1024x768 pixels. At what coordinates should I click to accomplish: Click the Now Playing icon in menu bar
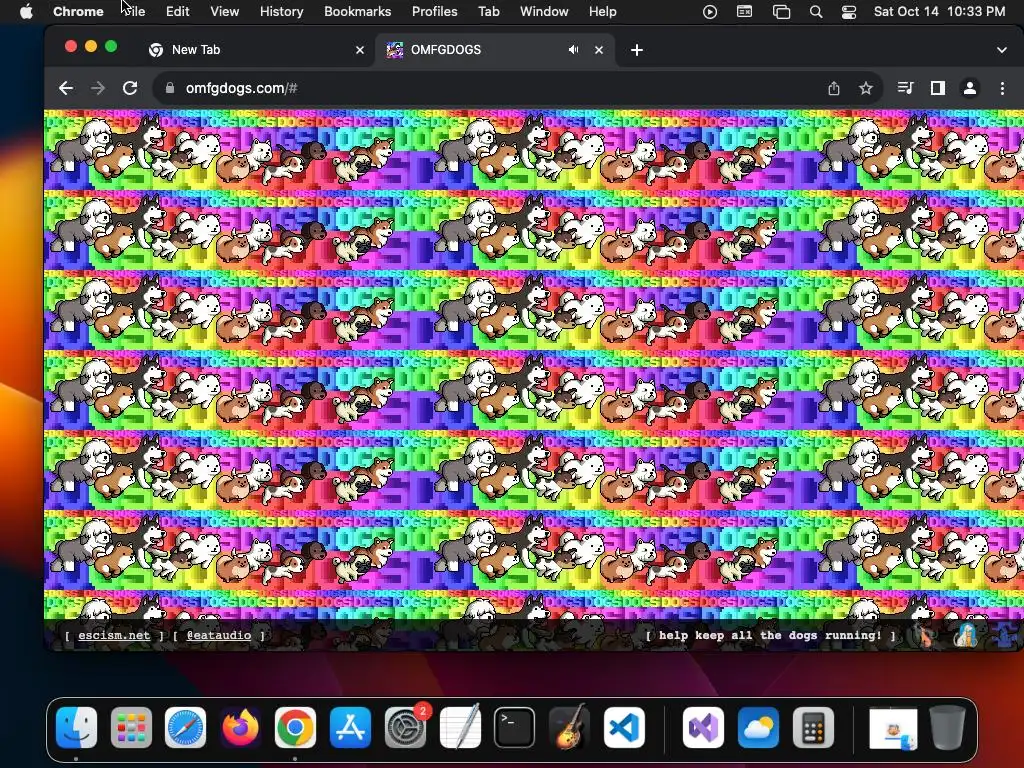[x=710, y=11]
